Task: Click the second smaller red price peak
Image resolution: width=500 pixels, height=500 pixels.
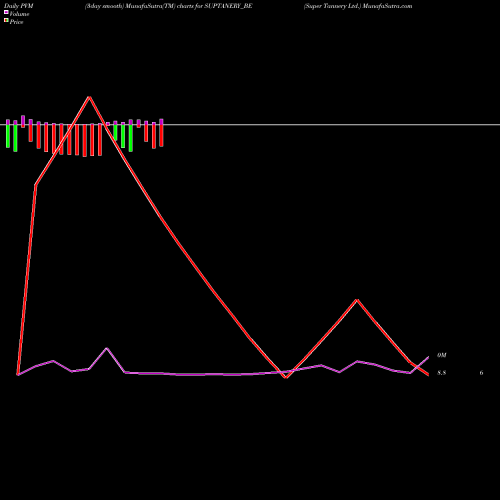Action: point(357,300)
